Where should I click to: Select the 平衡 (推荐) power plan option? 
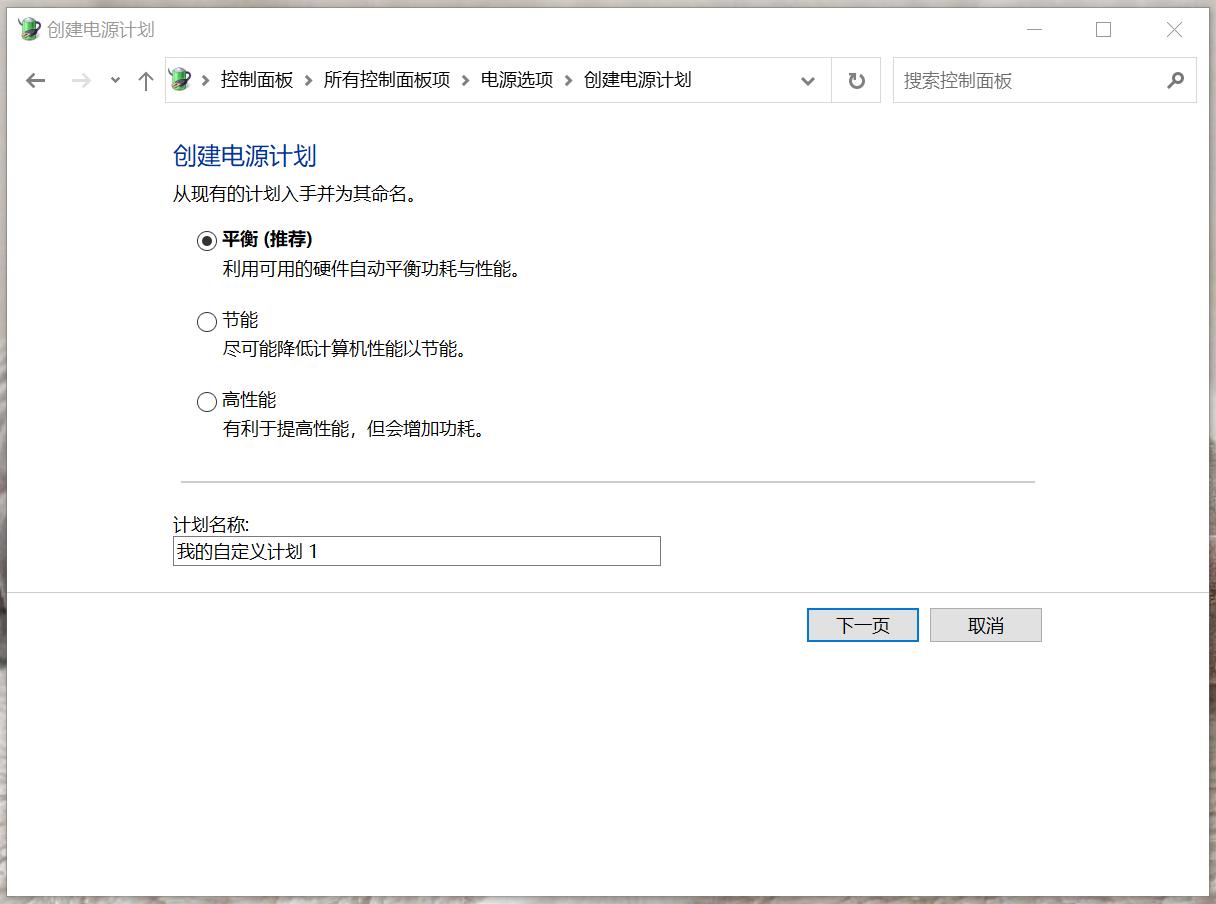[x=207, y=239]
